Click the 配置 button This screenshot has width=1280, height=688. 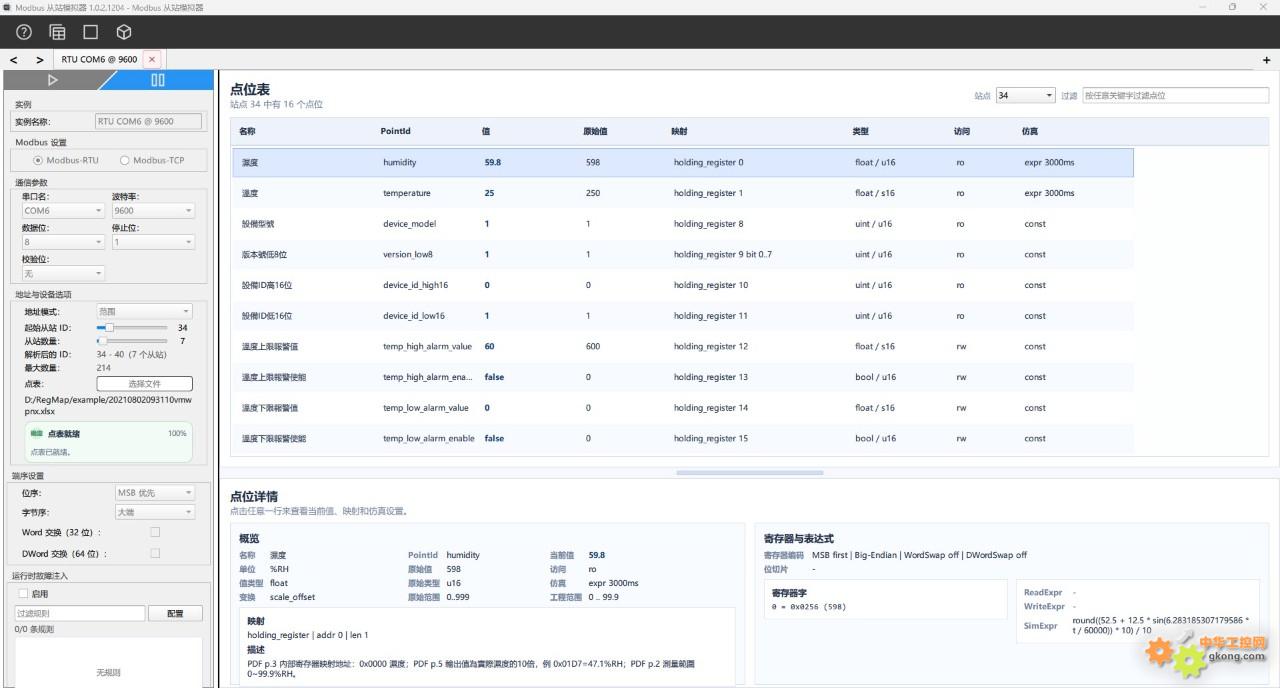click(x=175, y=613)
